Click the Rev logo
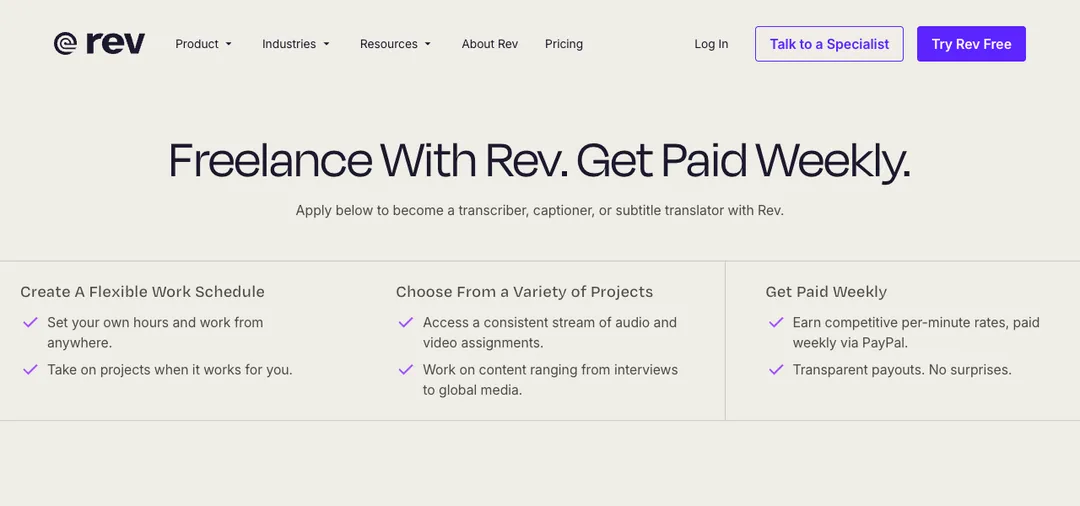The height and width of the screenshot is (506, 1080). pos(99,43)
